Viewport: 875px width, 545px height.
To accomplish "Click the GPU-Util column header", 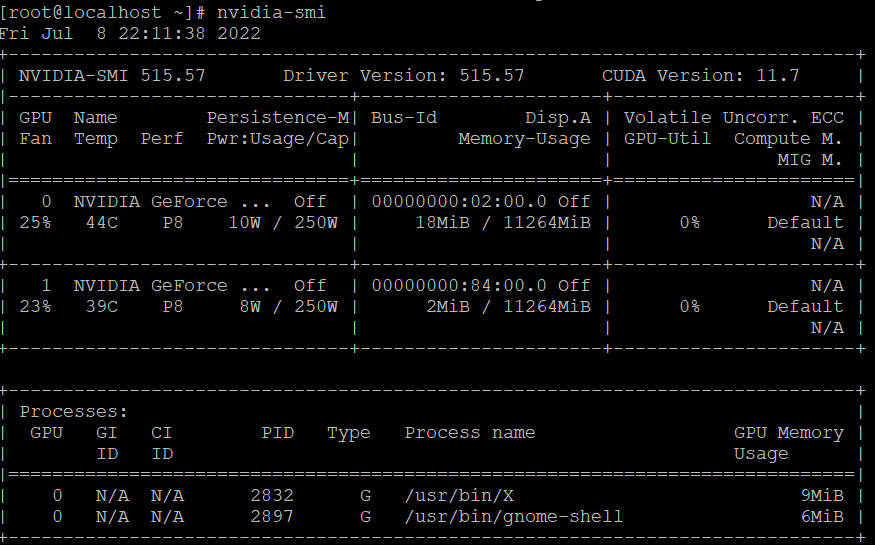I will [667, 138].
